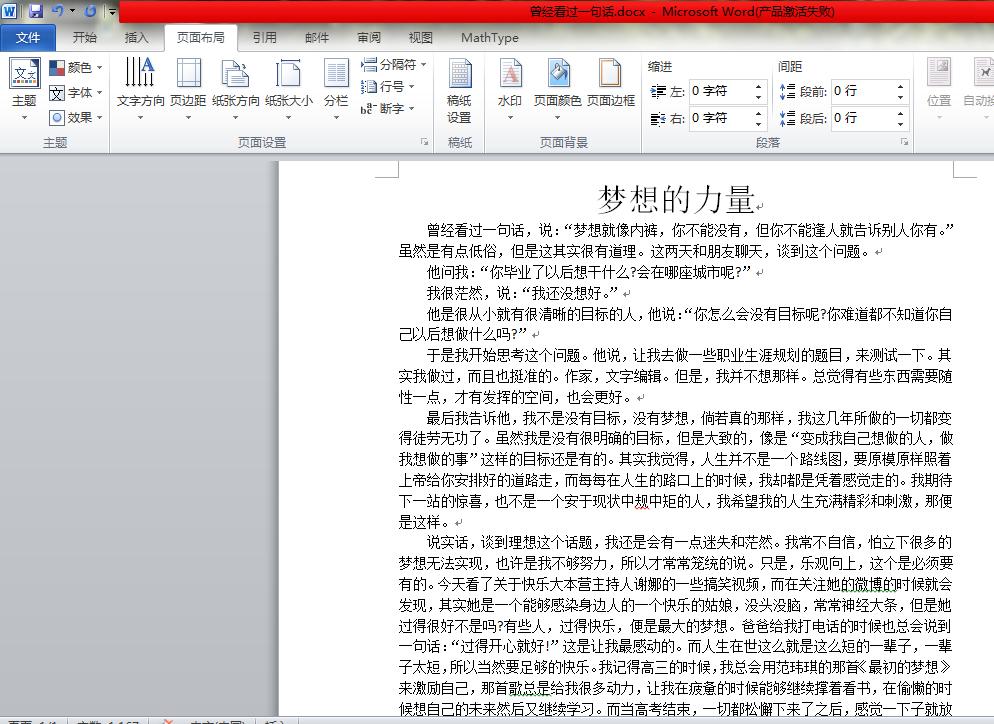Open the 分栏 columns dropdown

(x=335, y=88)
